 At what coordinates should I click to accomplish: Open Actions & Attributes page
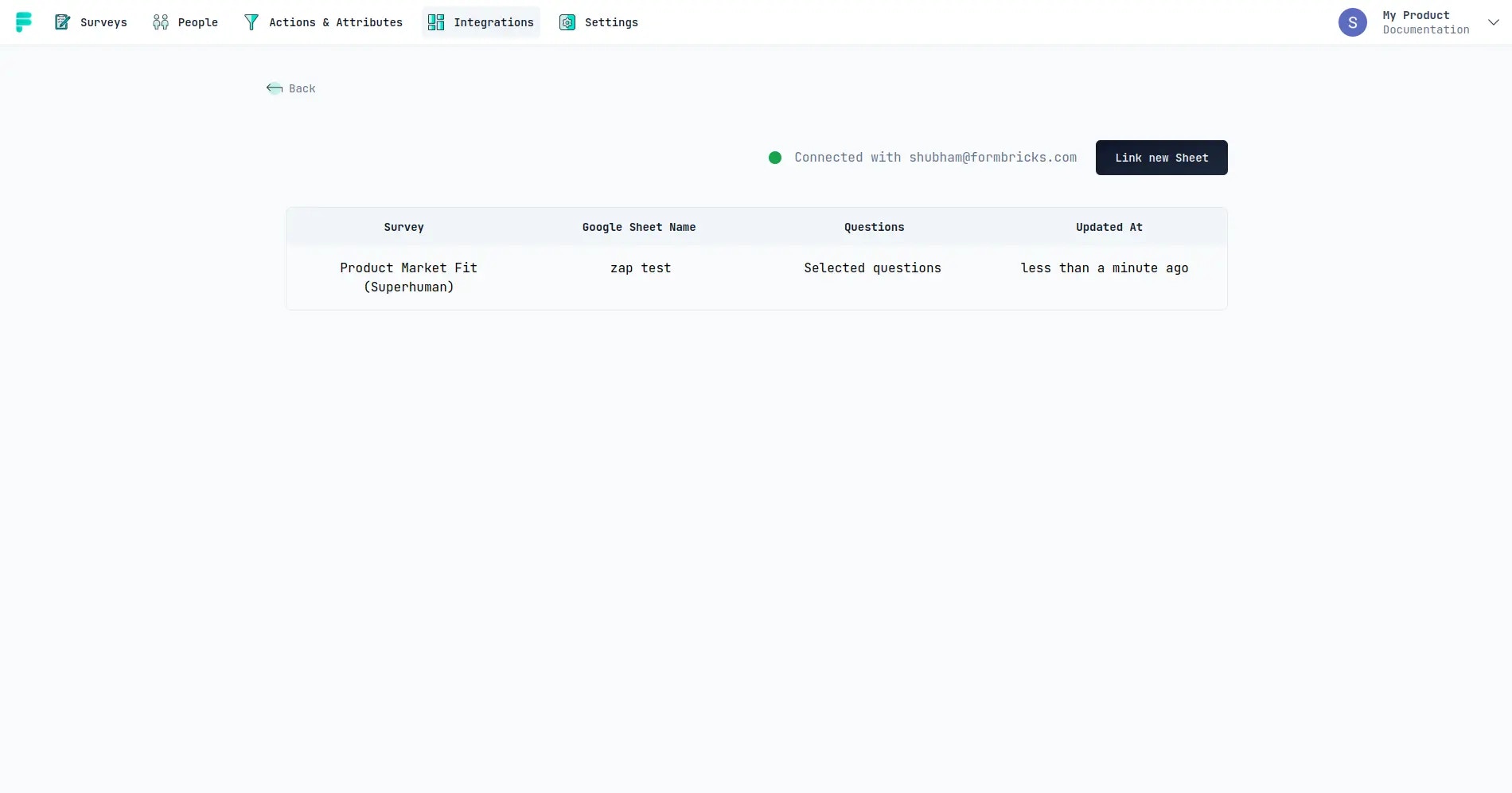[x=323, y=22]
